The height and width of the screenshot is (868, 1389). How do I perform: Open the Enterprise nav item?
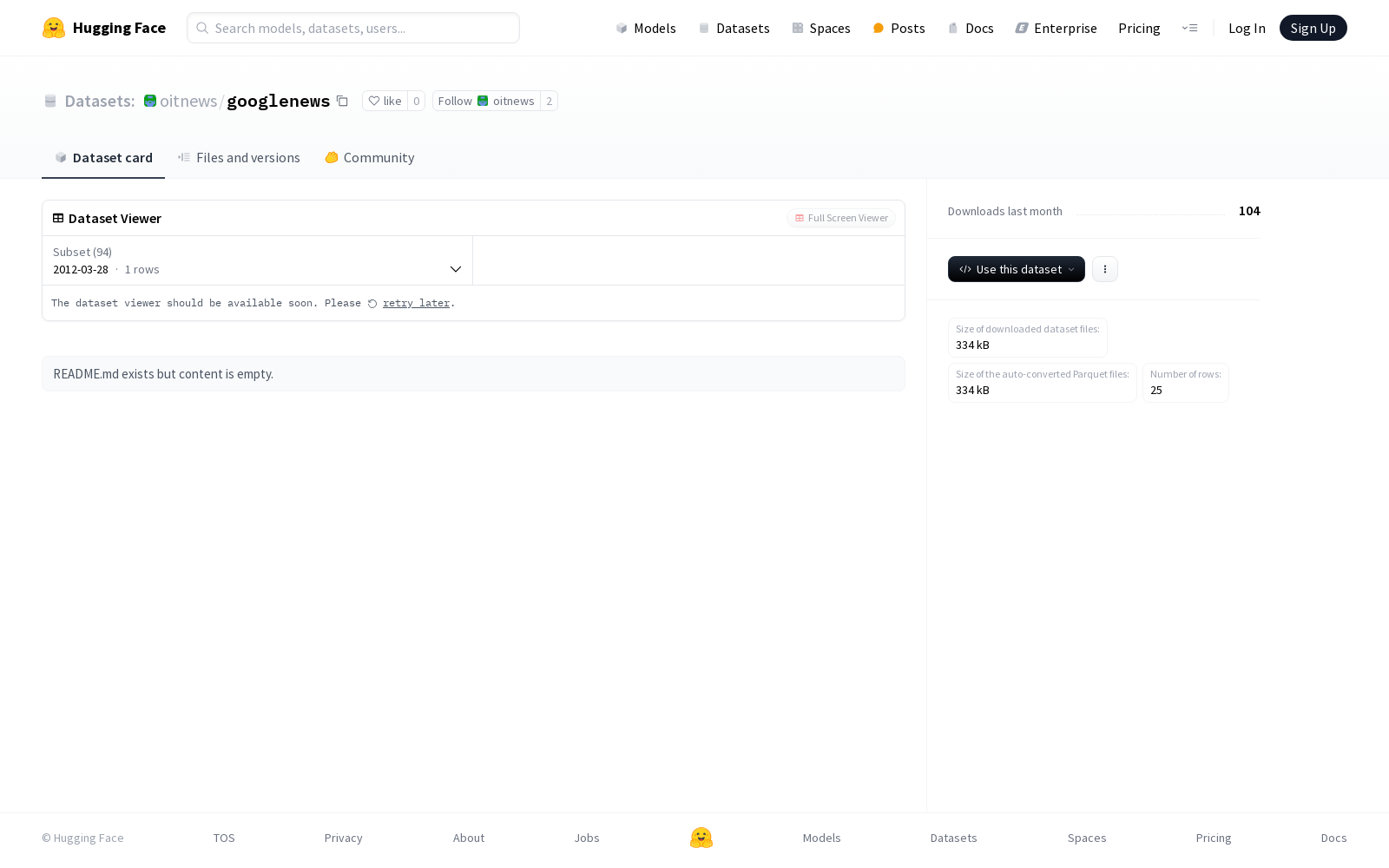(1057, 28)
